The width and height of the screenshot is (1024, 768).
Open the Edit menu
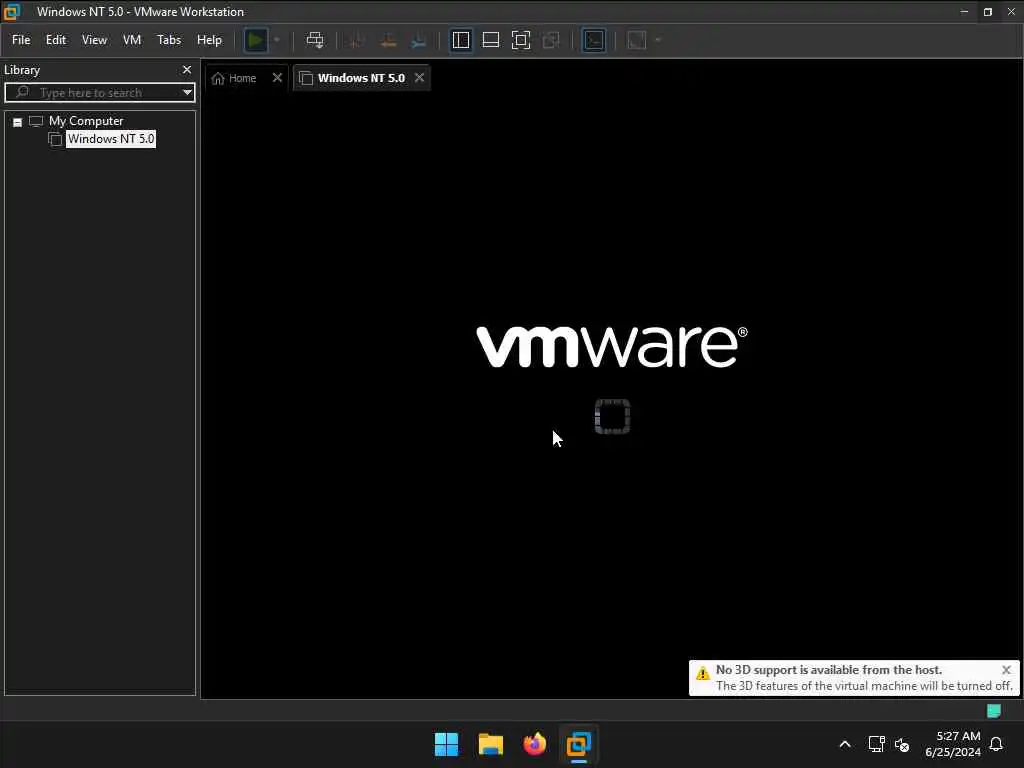pyautogui.click(x=56, y=40)
